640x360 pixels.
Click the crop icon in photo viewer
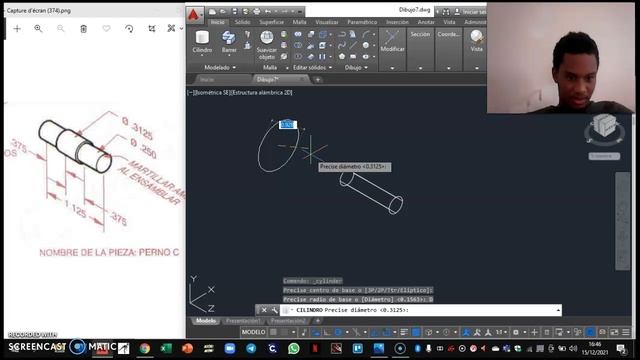[152, 29]
